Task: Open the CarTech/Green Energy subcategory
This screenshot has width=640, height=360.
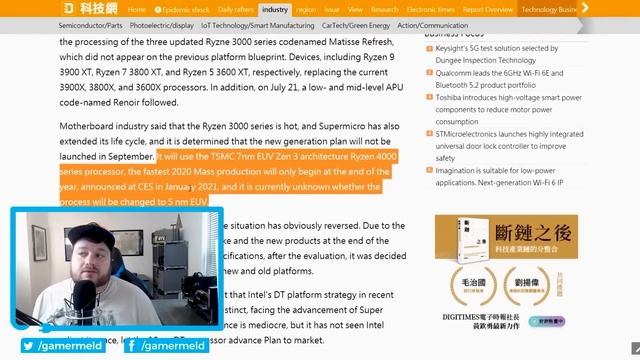Action: click(x=356, y=25)
